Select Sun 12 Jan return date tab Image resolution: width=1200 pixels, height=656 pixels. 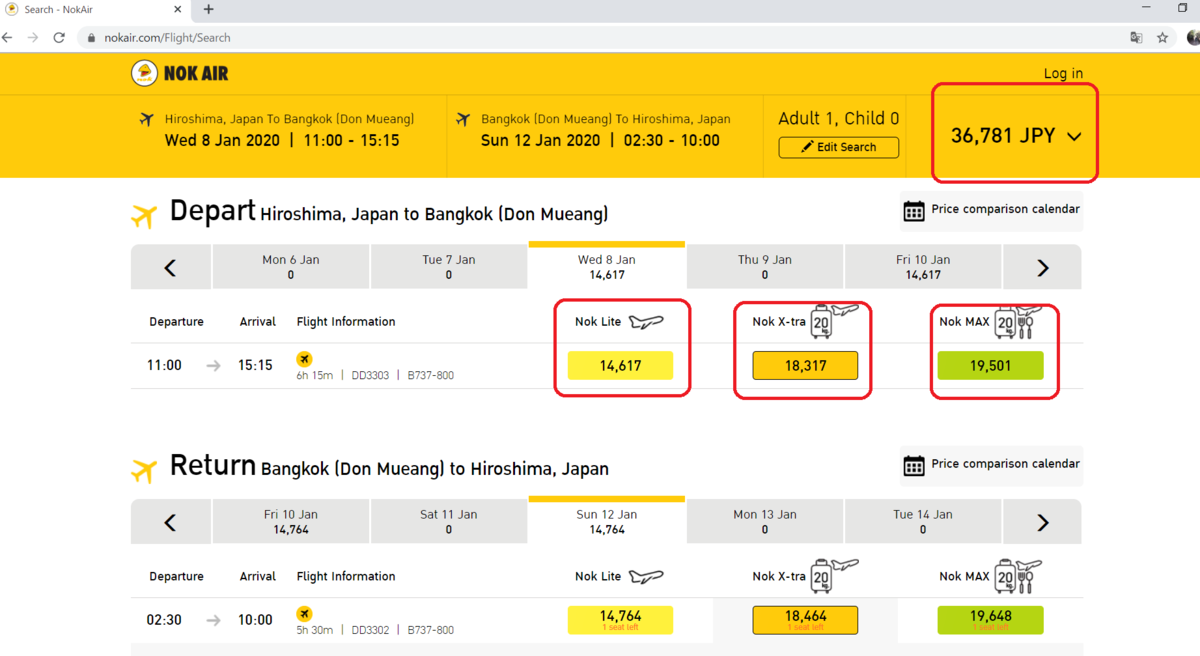[607, 520]
